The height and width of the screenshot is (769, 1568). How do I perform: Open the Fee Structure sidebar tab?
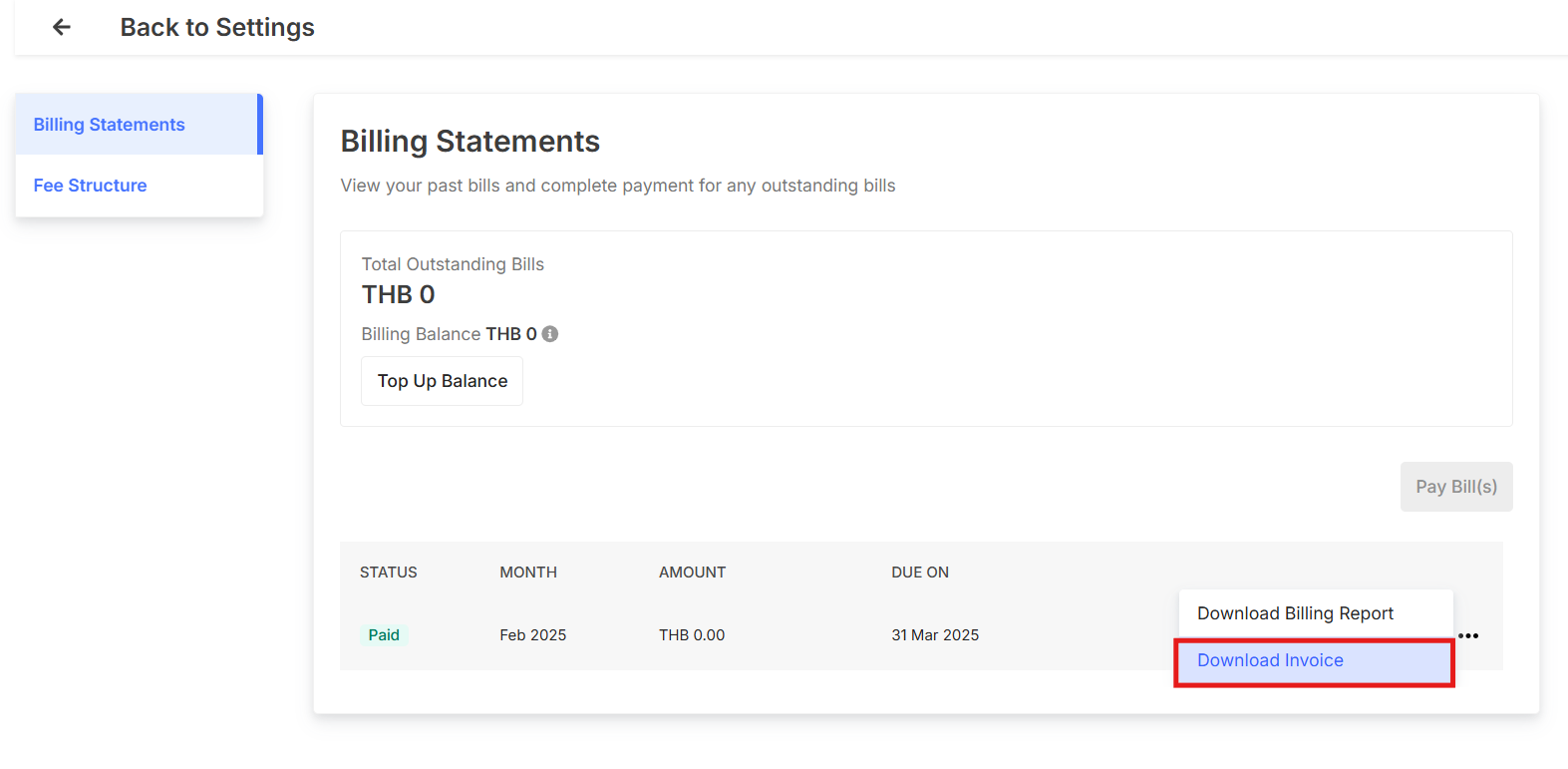pos(139,186)
